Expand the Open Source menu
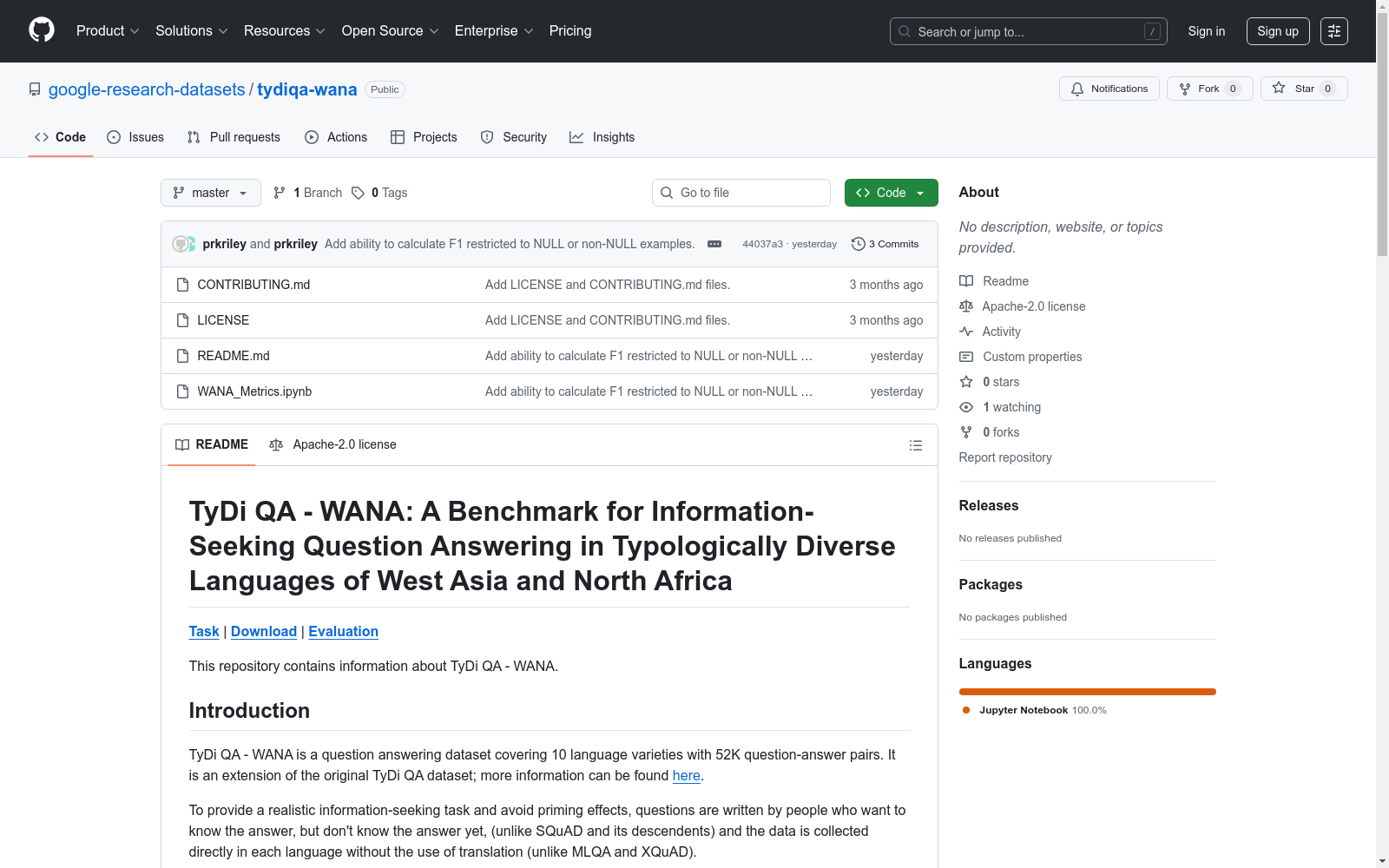This screenshot has height=868, width=1389. click(x=391, y=31)
